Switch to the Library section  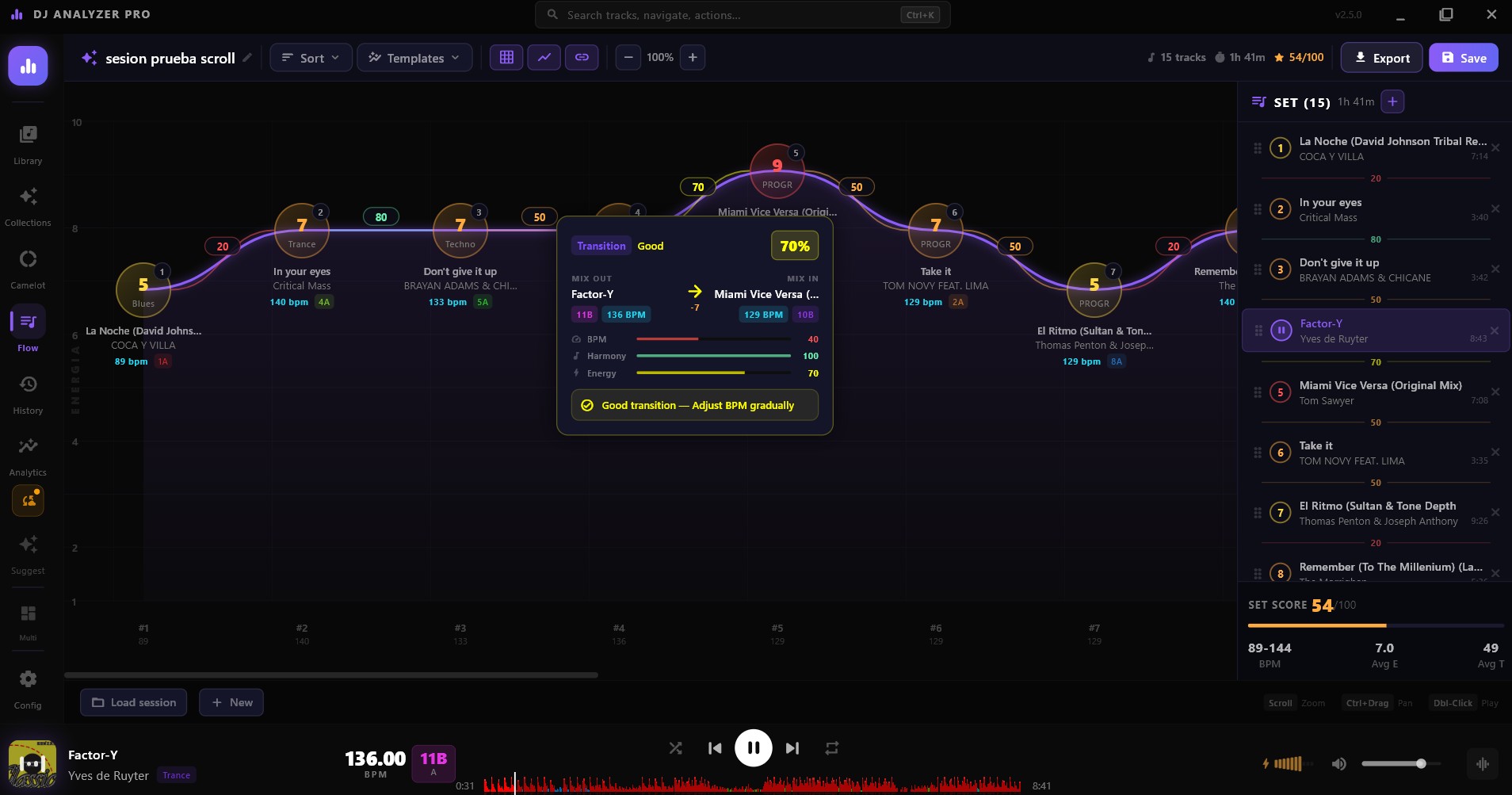(x=28, y=136)
